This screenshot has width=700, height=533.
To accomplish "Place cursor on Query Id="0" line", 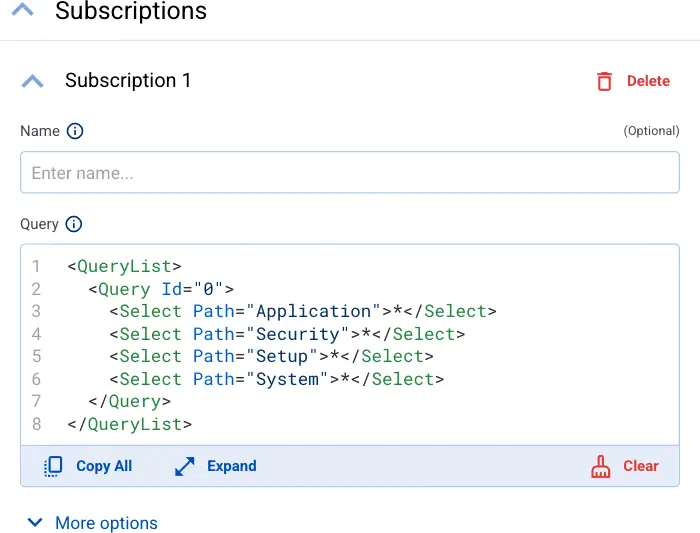I will tap(161, 289).
